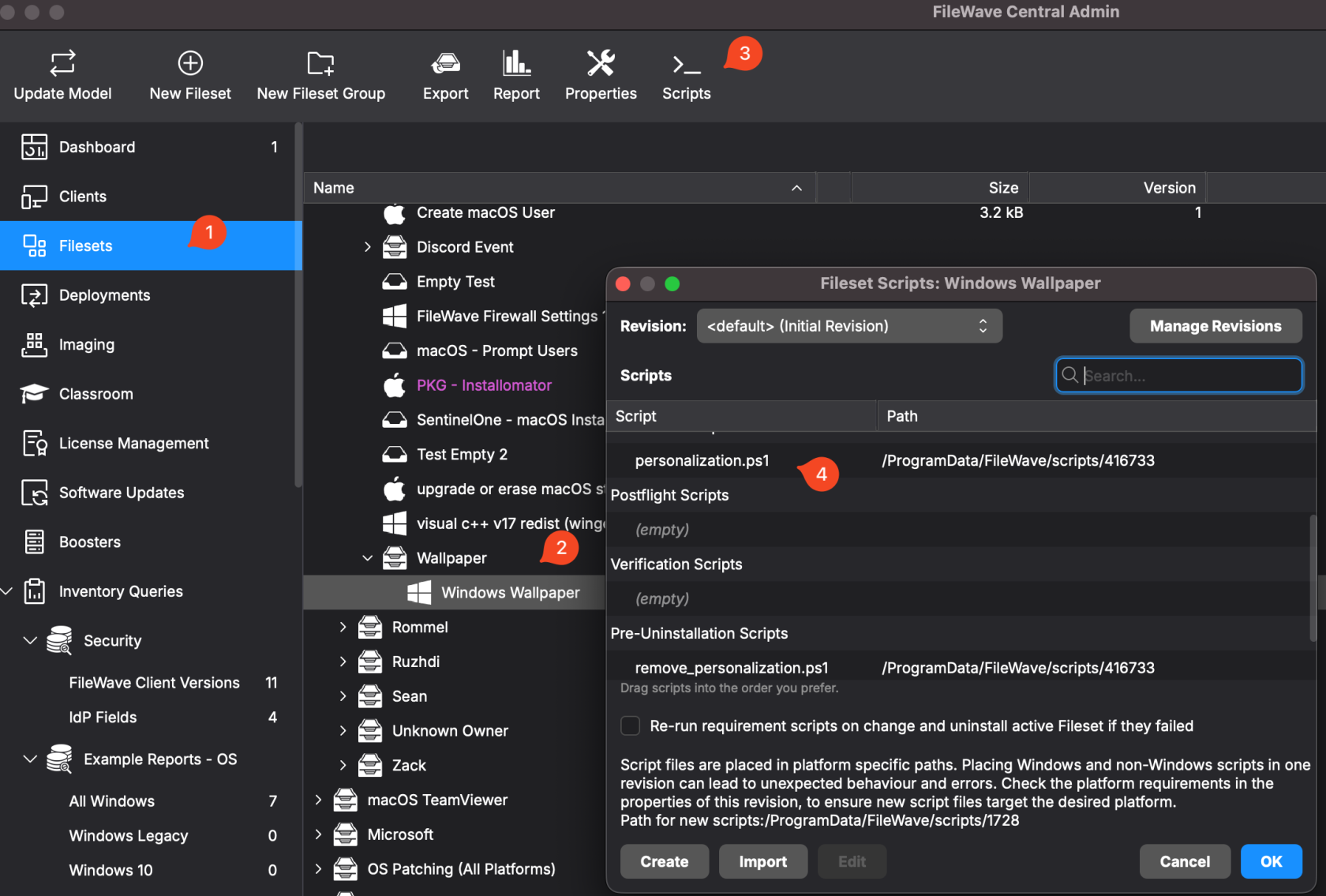Expand the Discord Event group
Image resolution: width=1326 pixels, height=896 pixels.
click(x=367, y=247)
